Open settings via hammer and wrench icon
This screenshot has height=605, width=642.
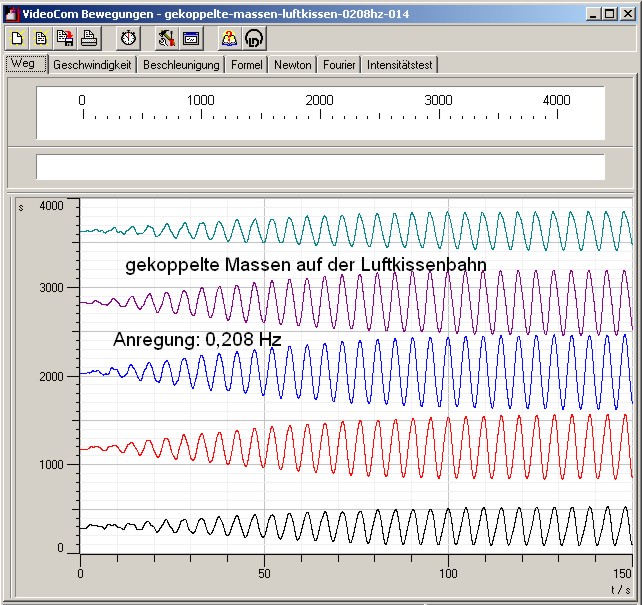click(167, 39)
